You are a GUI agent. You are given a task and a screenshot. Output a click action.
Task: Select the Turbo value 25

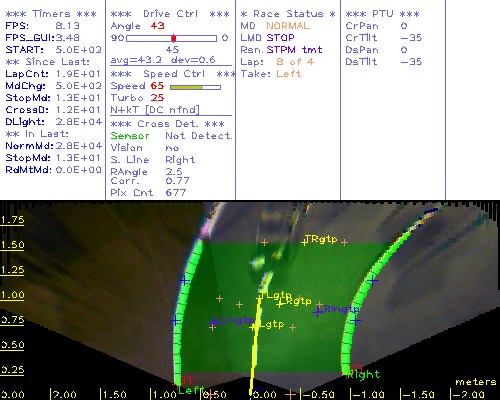point(157,98)
